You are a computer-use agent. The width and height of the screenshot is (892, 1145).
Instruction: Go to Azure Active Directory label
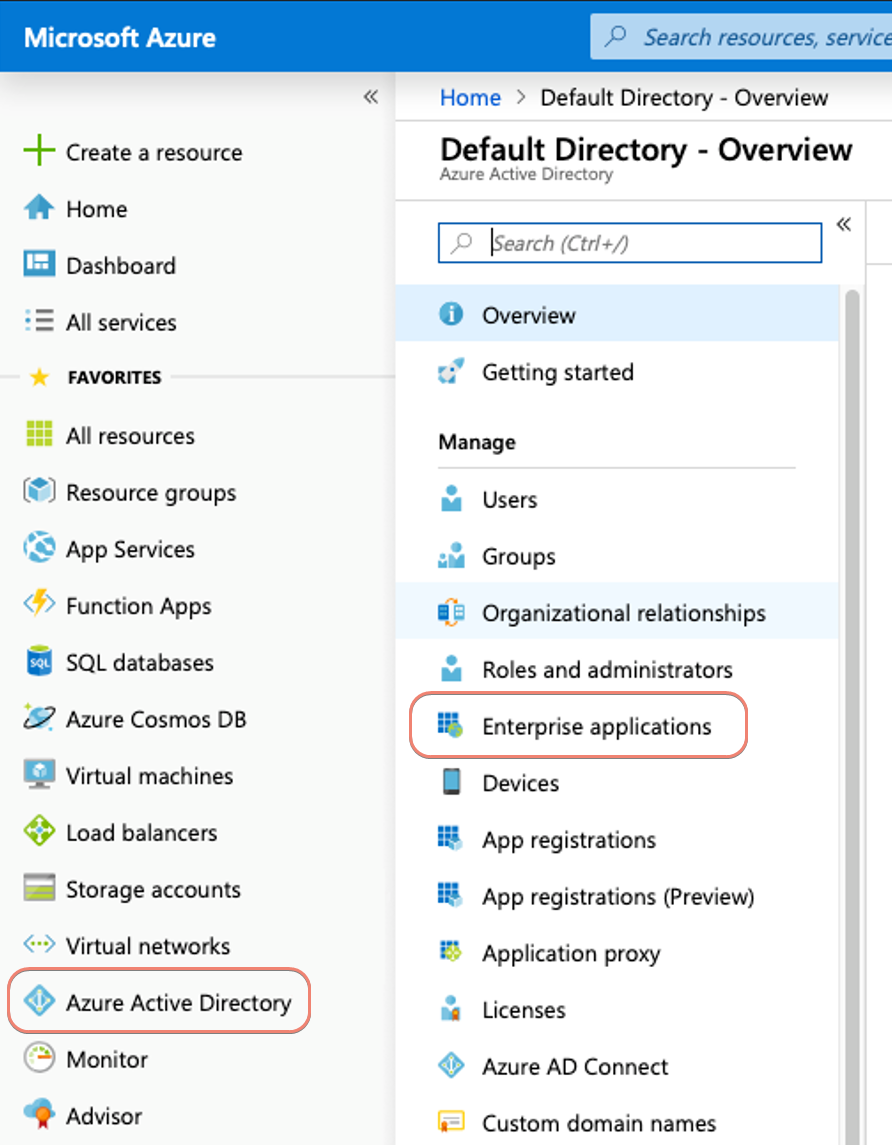coord(179,1002)
